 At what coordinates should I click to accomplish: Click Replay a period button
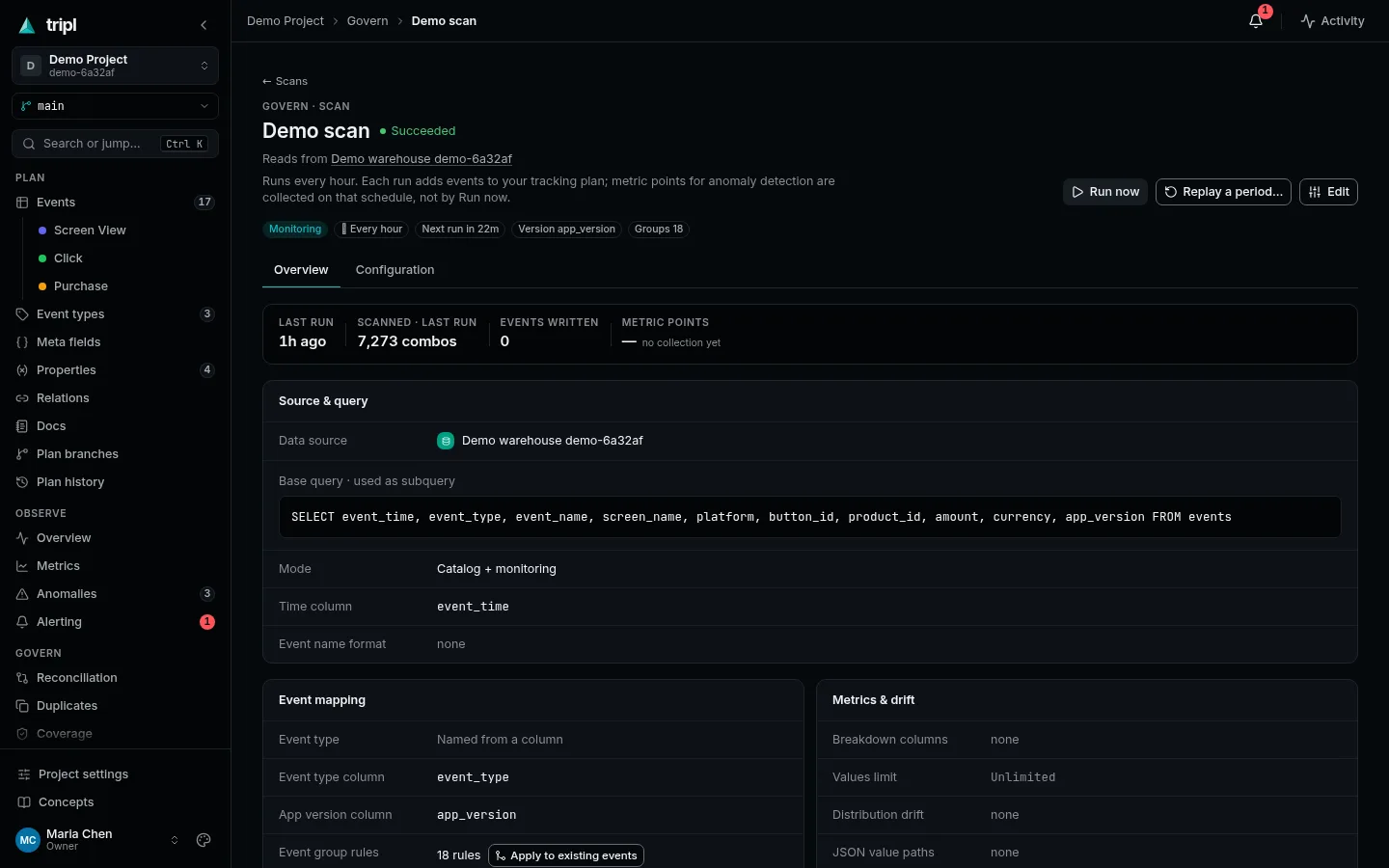pos(1223,192)
